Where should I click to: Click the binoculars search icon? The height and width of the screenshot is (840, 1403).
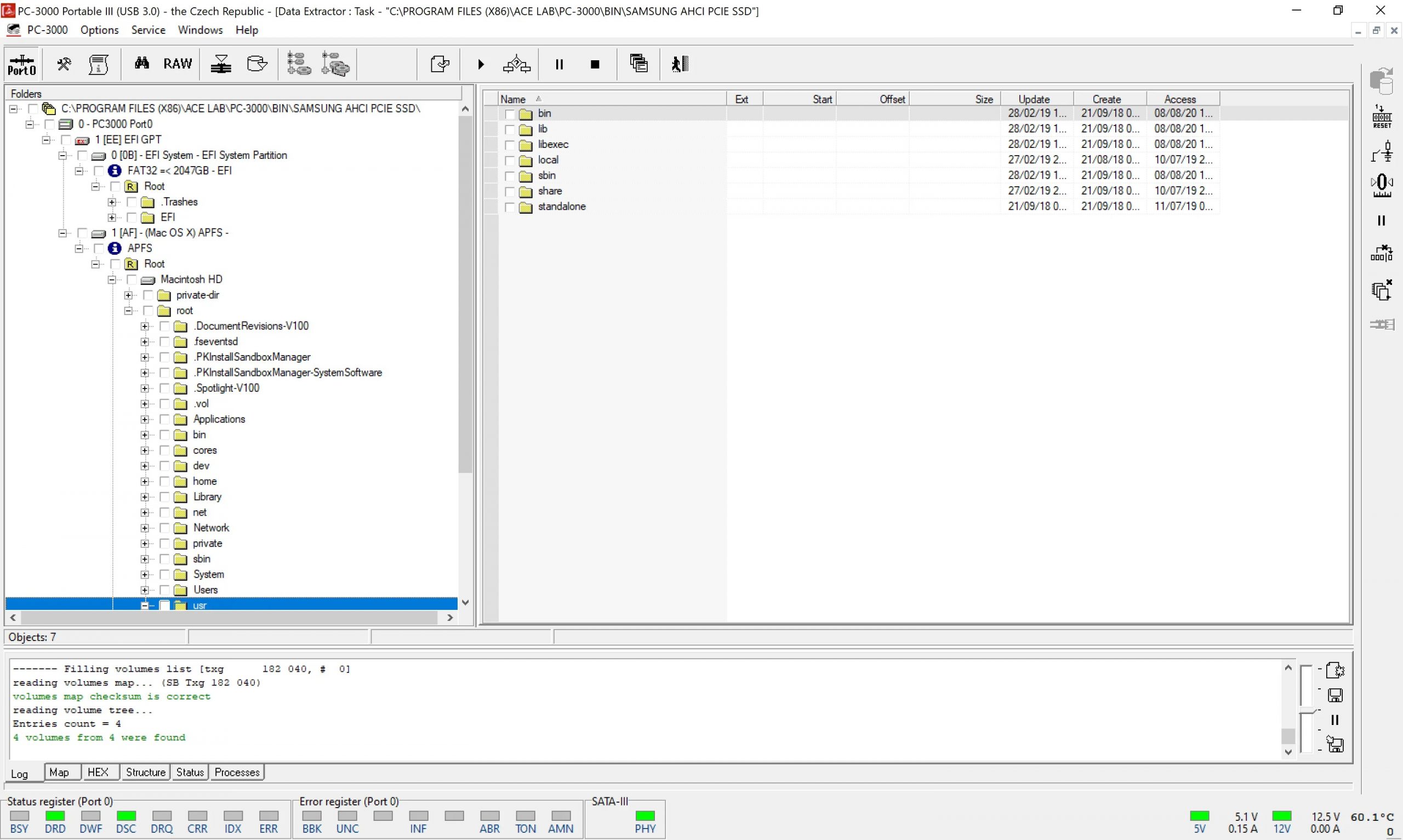(141, 64)
